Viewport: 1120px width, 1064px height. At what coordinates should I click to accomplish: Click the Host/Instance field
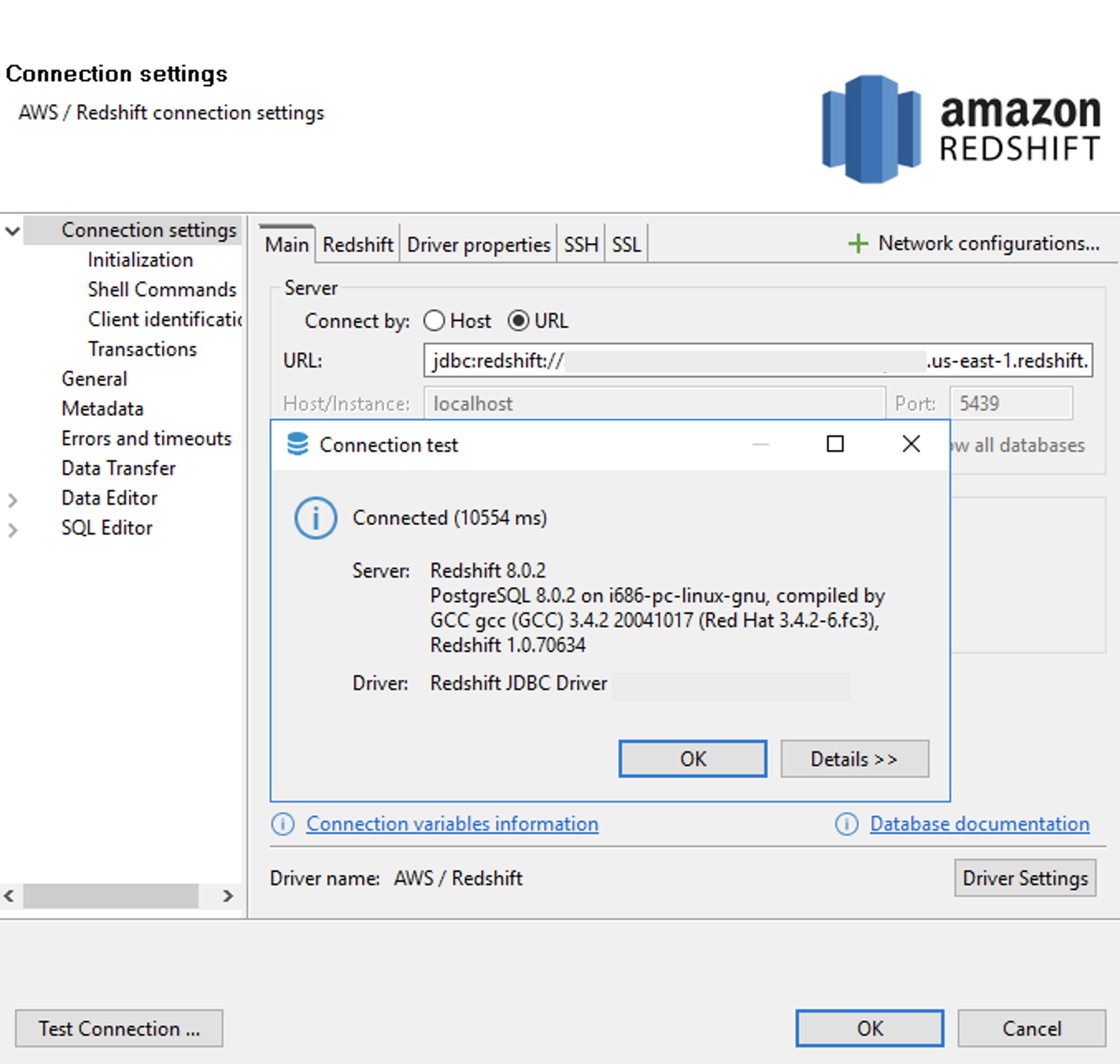654,404
